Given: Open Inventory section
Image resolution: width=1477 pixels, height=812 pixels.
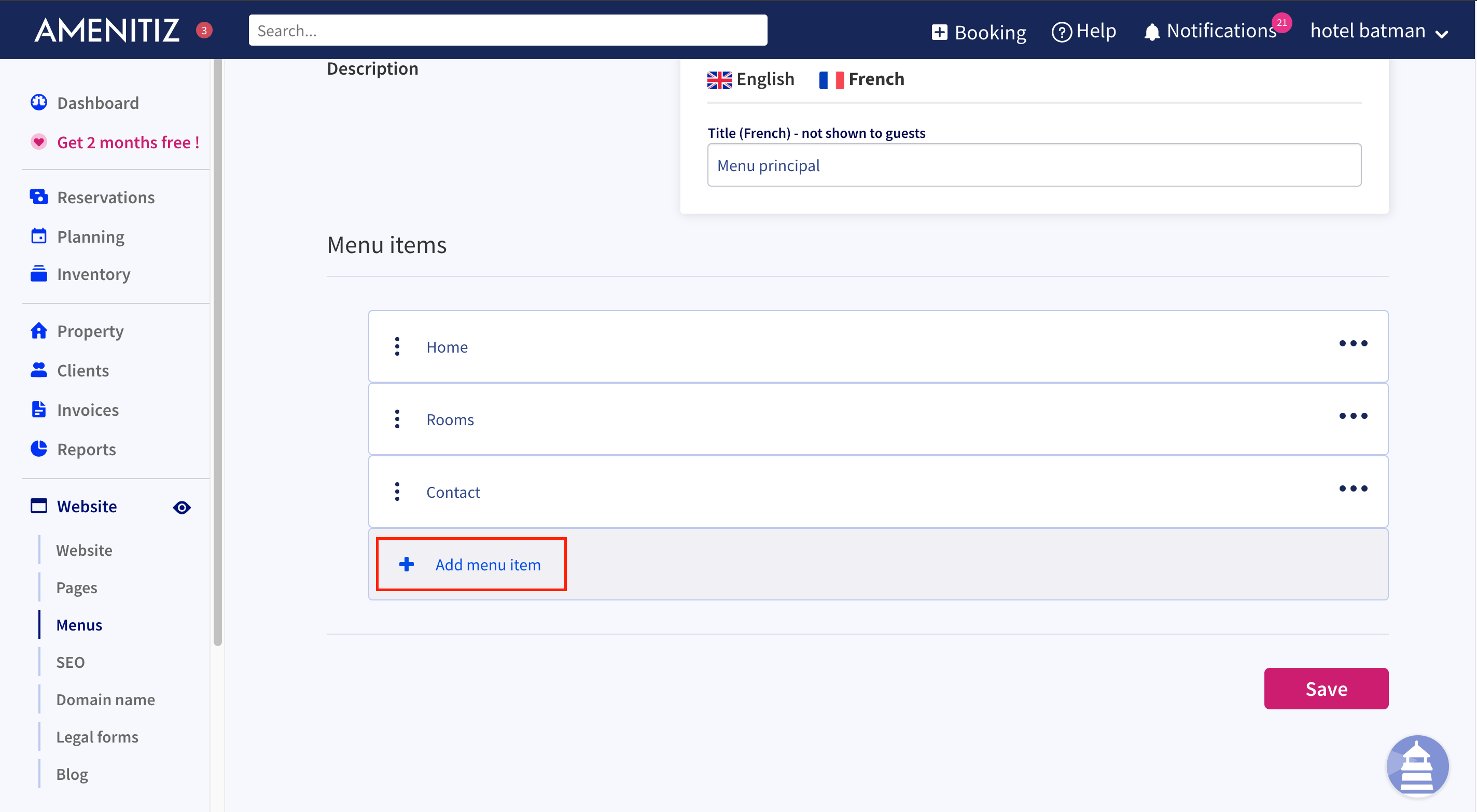Looking at the screenshot, I should pyautogui.click(x=94, y=274).
